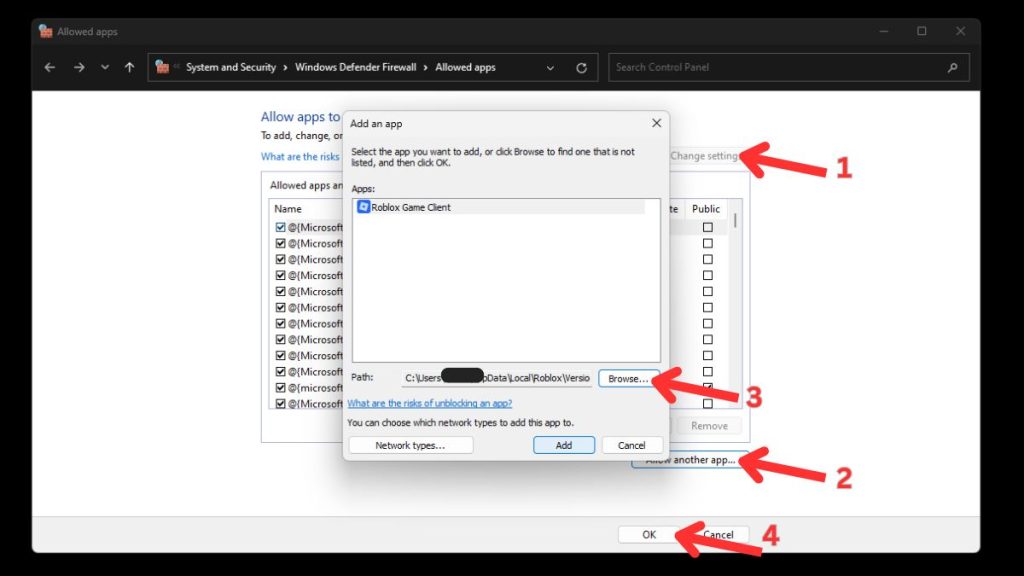Go to System and Security breadcrumb
The width and height of the screenshot is (1024, 576).
[x=230, y=68]
